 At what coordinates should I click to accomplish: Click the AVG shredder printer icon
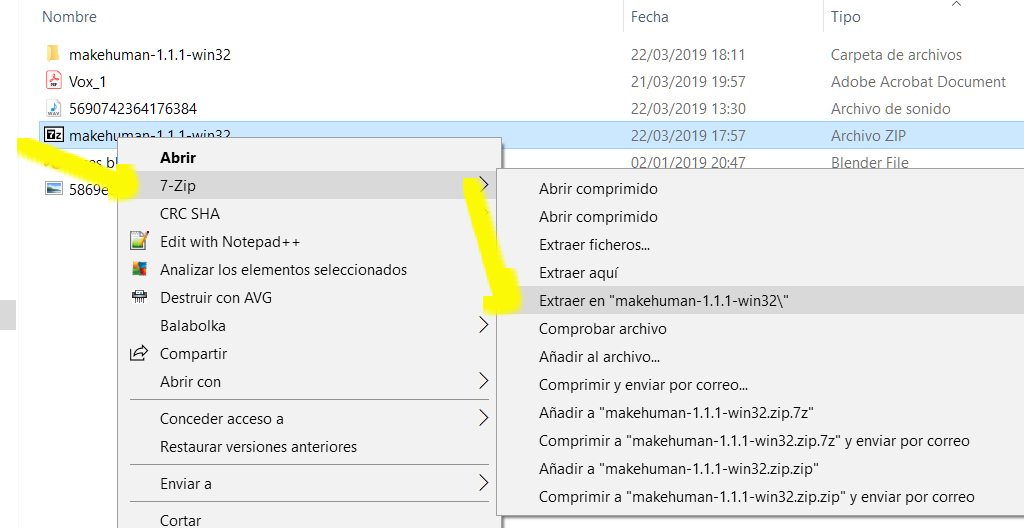tap(140, 297)
